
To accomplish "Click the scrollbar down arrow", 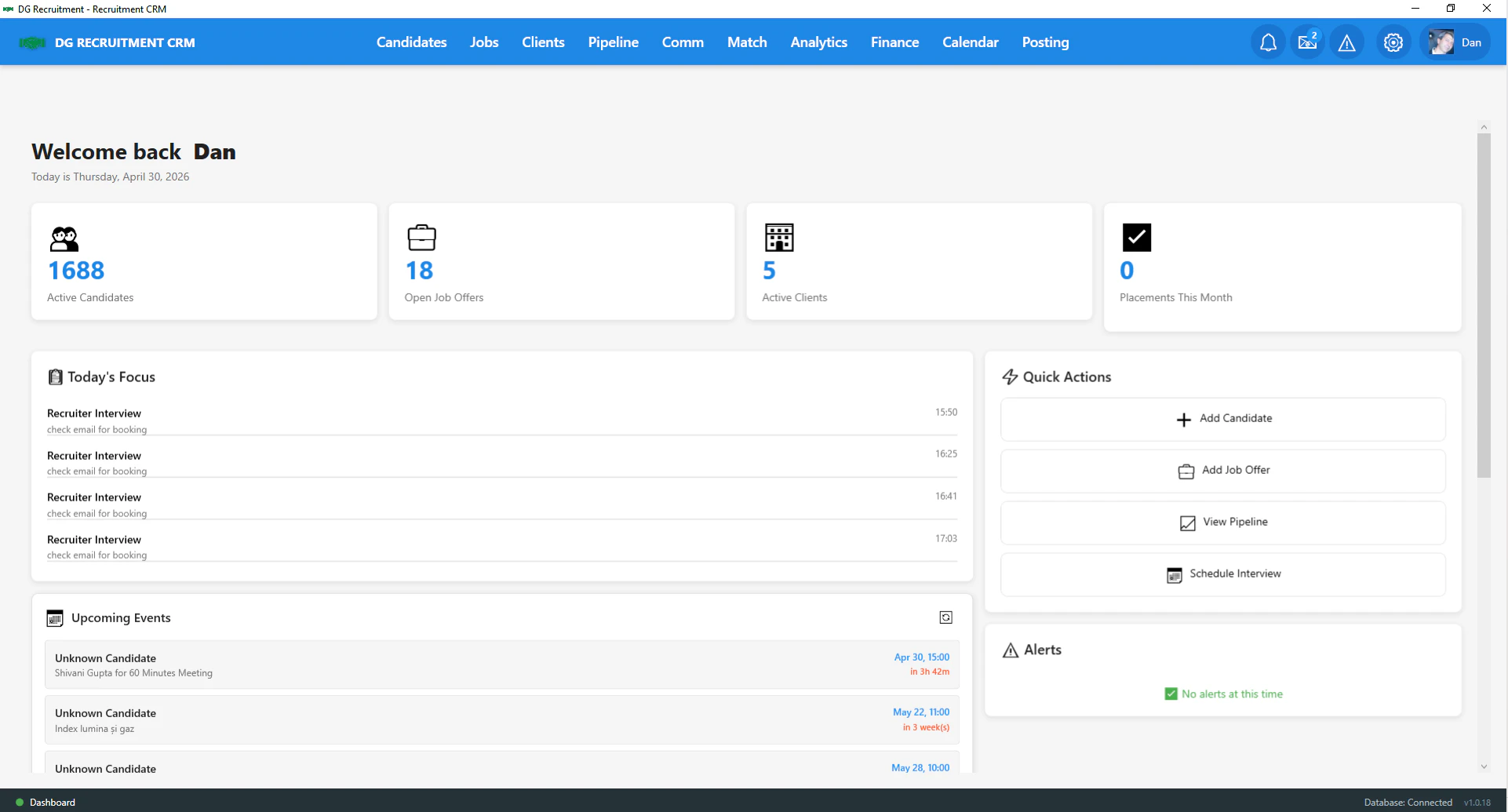I will pos(1483,766).
